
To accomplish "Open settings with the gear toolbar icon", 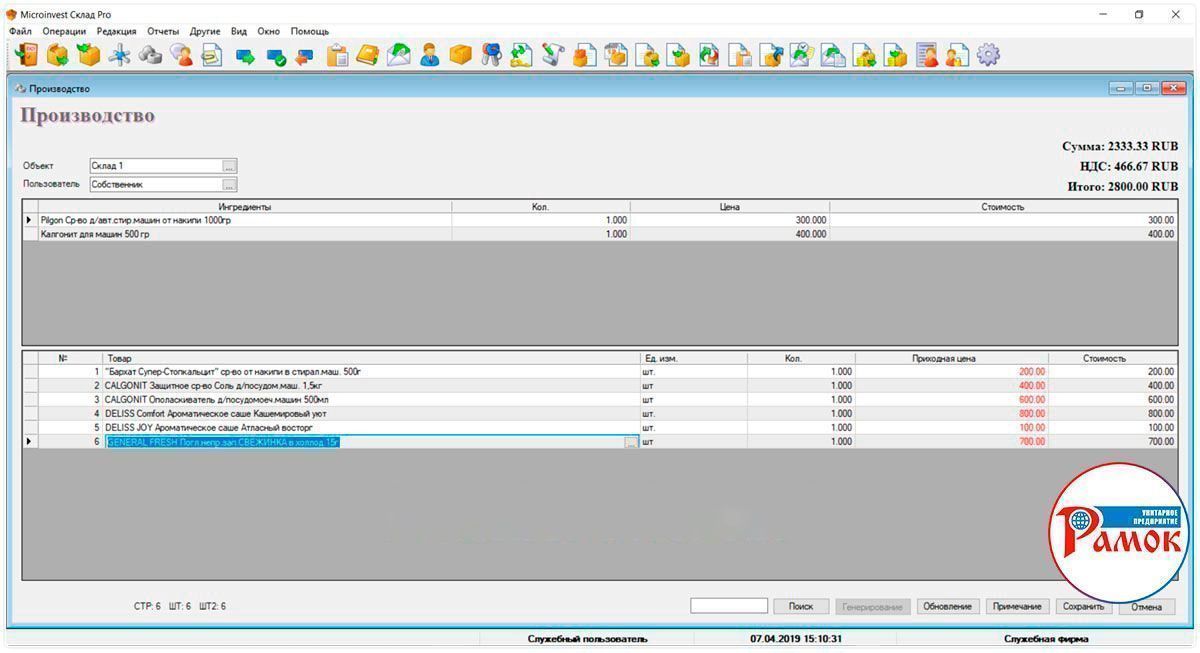I will (988, 55).
